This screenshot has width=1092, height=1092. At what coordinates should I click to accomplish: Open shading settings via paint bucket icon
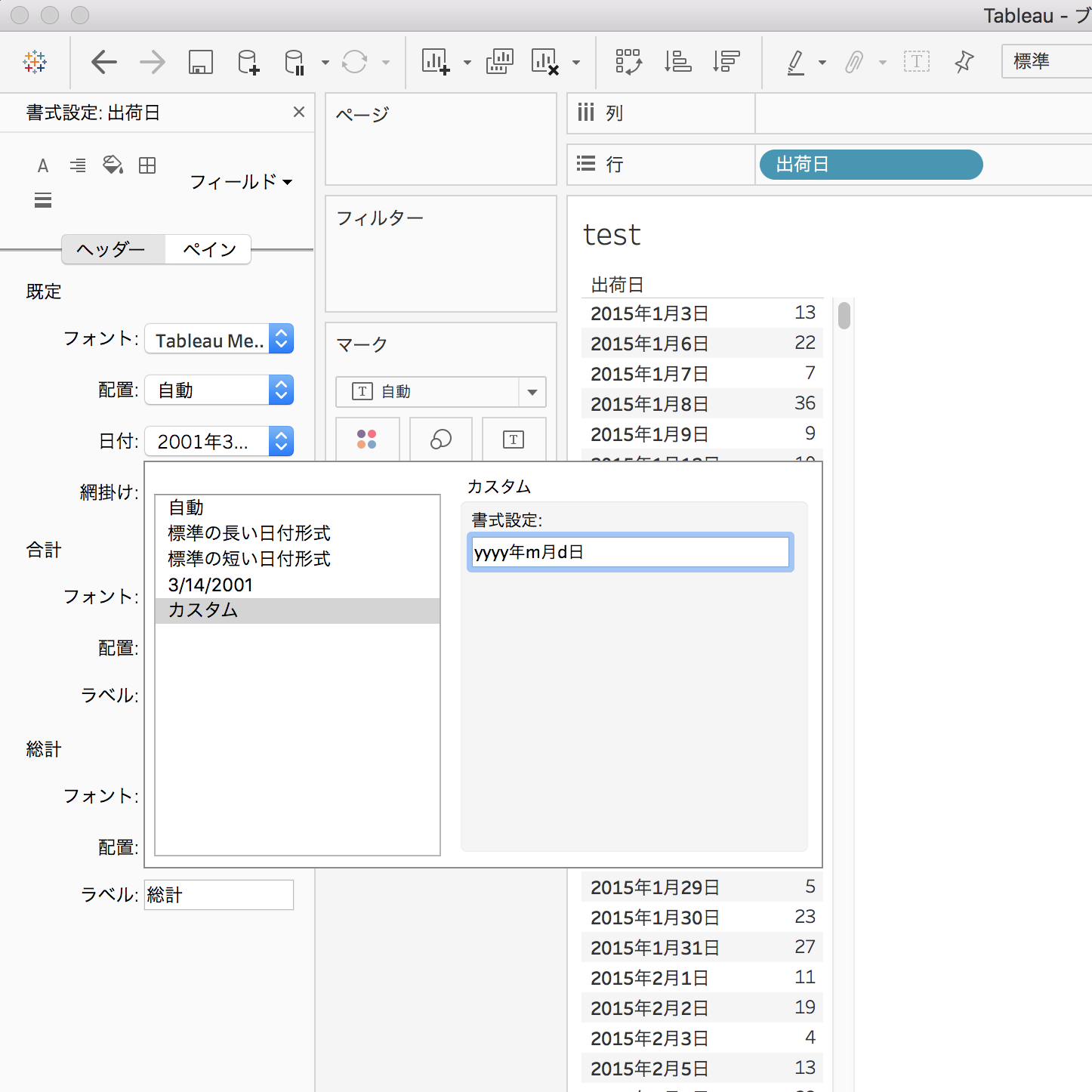113,165
